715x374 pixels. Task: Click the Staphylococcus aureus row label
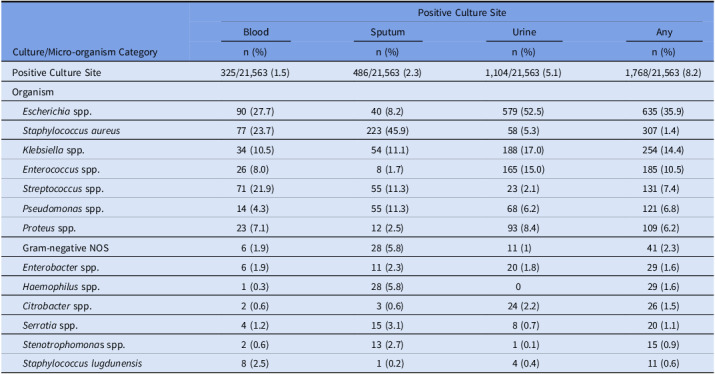coord(71,131)
